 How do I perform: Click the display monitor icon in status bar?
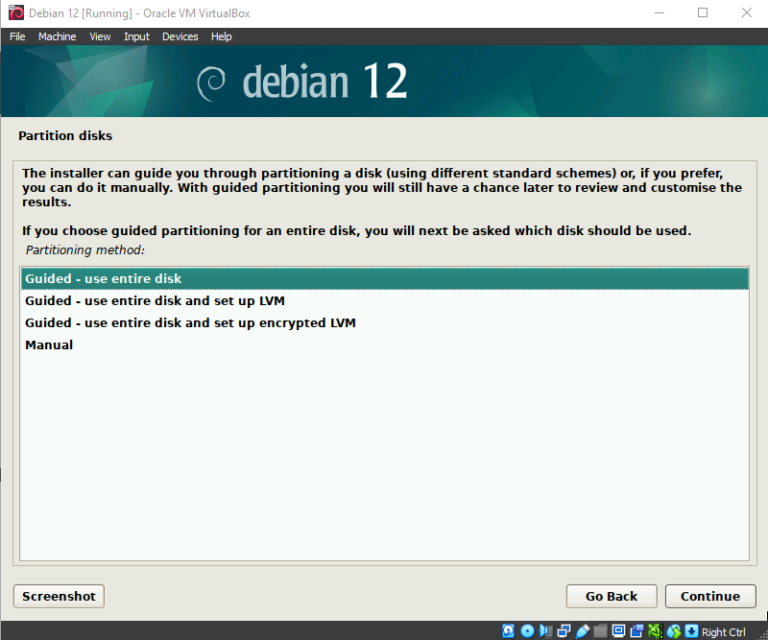pos(618,631)
